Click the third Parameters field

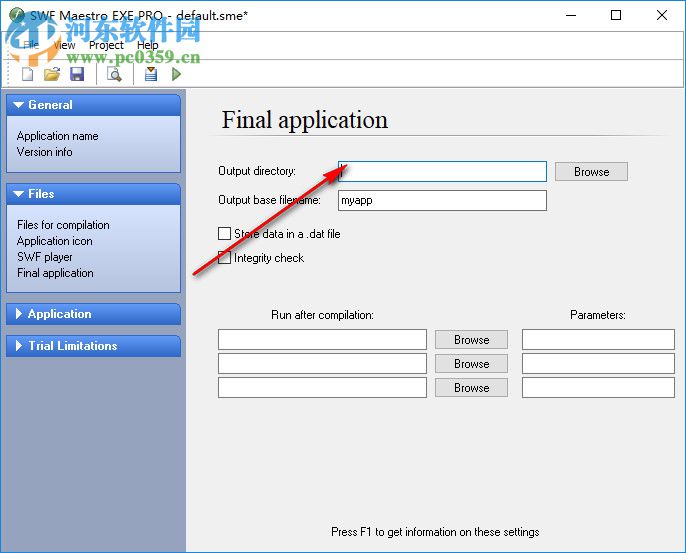598,388
